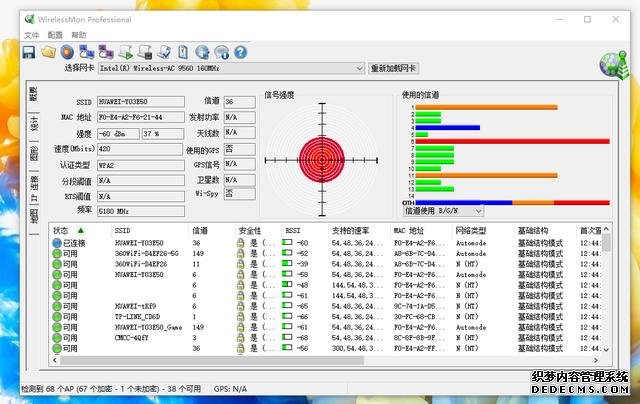Click the strength field showing -60 dBm

(118, 134)
